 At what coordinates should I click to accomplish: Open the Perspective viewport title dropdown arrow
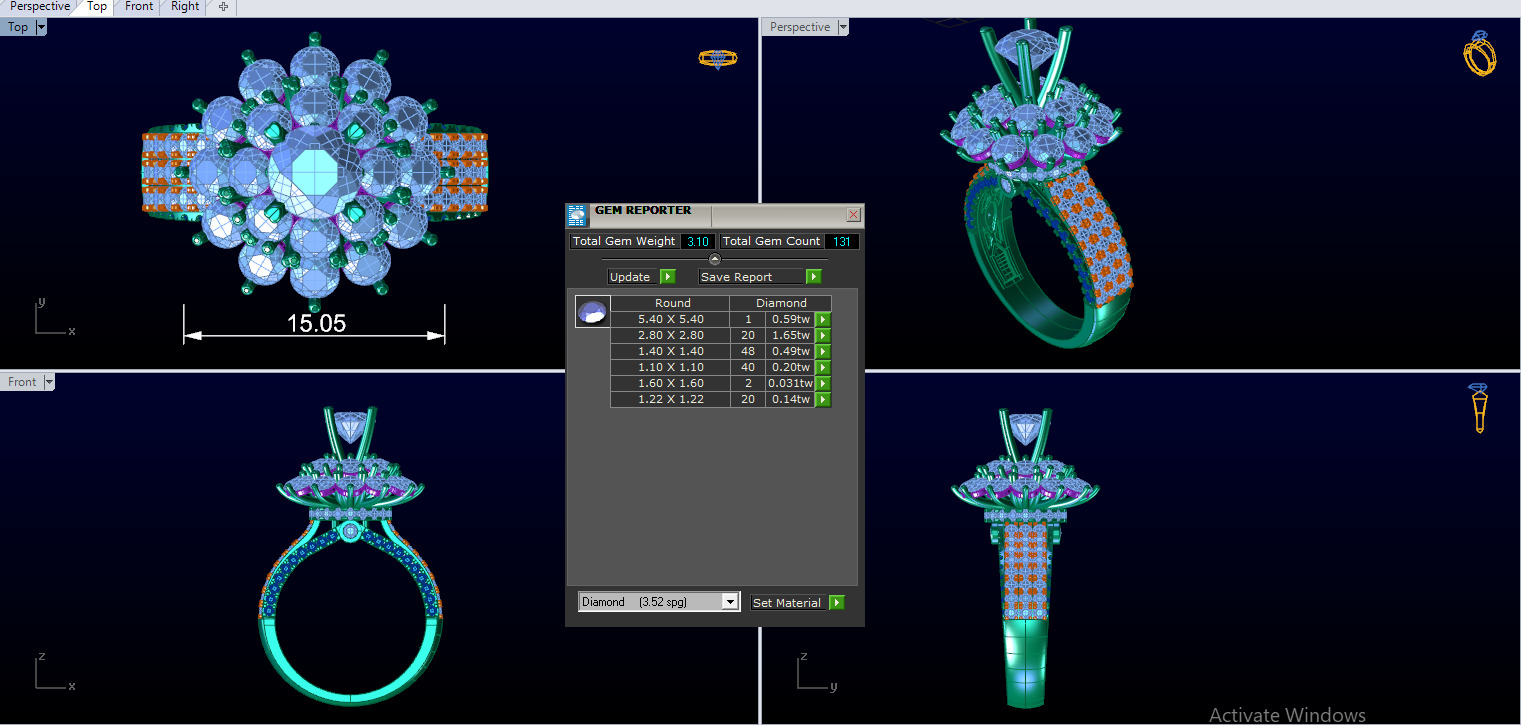point(843,27)
